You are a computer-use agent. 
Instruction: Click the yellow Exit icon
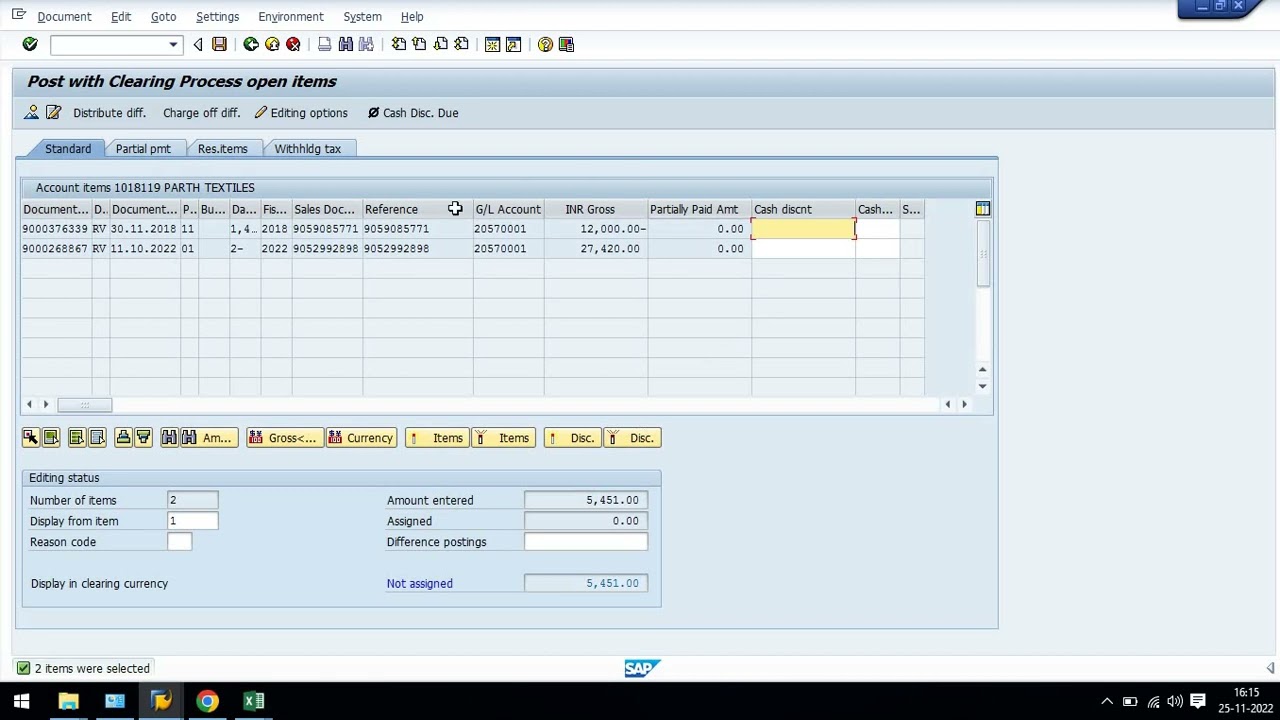tap(272, 44)
